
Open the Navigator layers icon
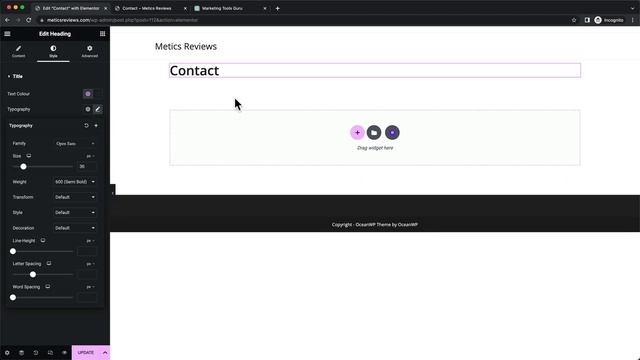[x=22, y=353]
